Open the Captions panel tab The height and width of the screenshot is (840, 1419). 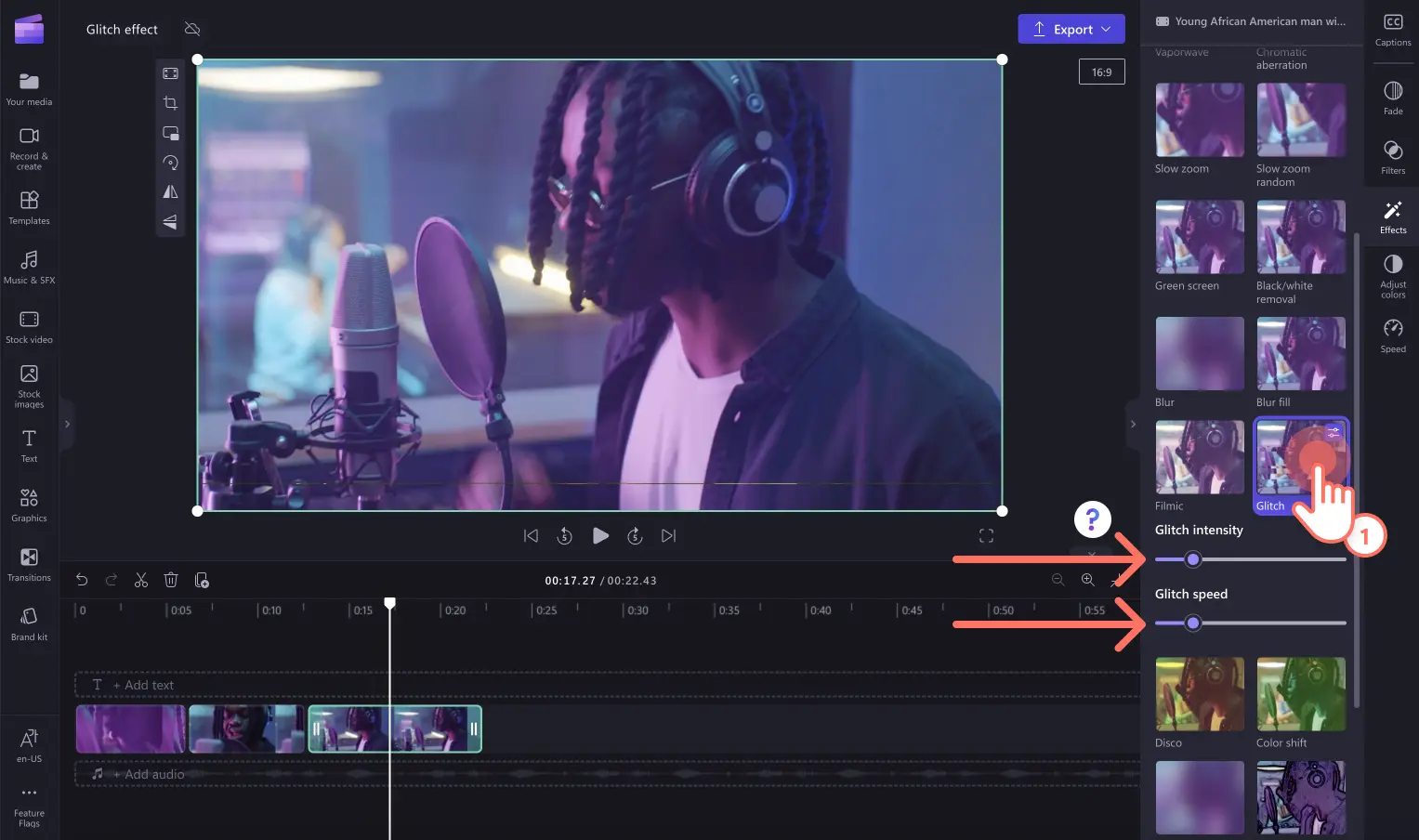(1393, 30)
